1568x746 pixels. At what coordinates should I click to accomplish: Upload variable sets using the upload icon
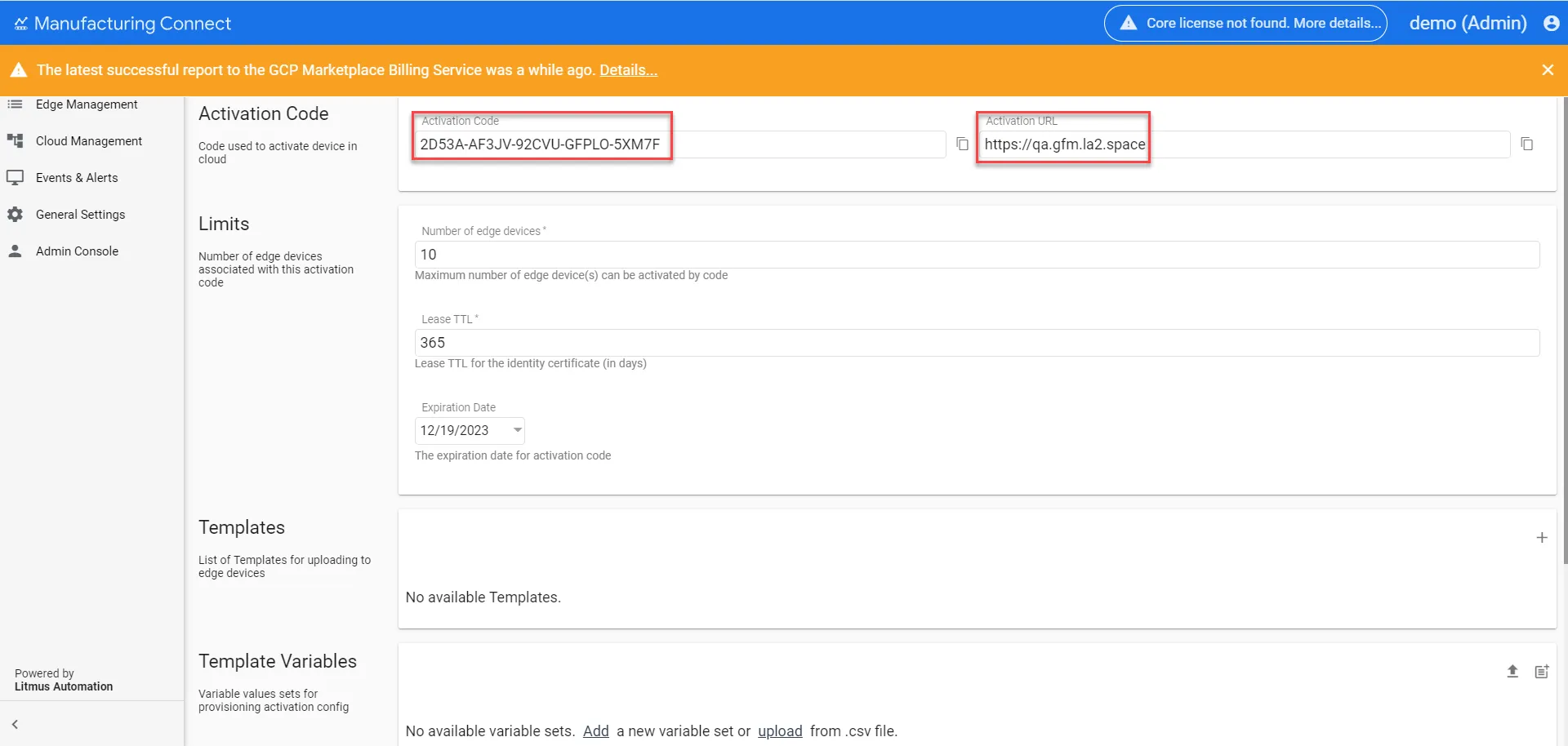pyautogui.click(x=1512, y=671)
